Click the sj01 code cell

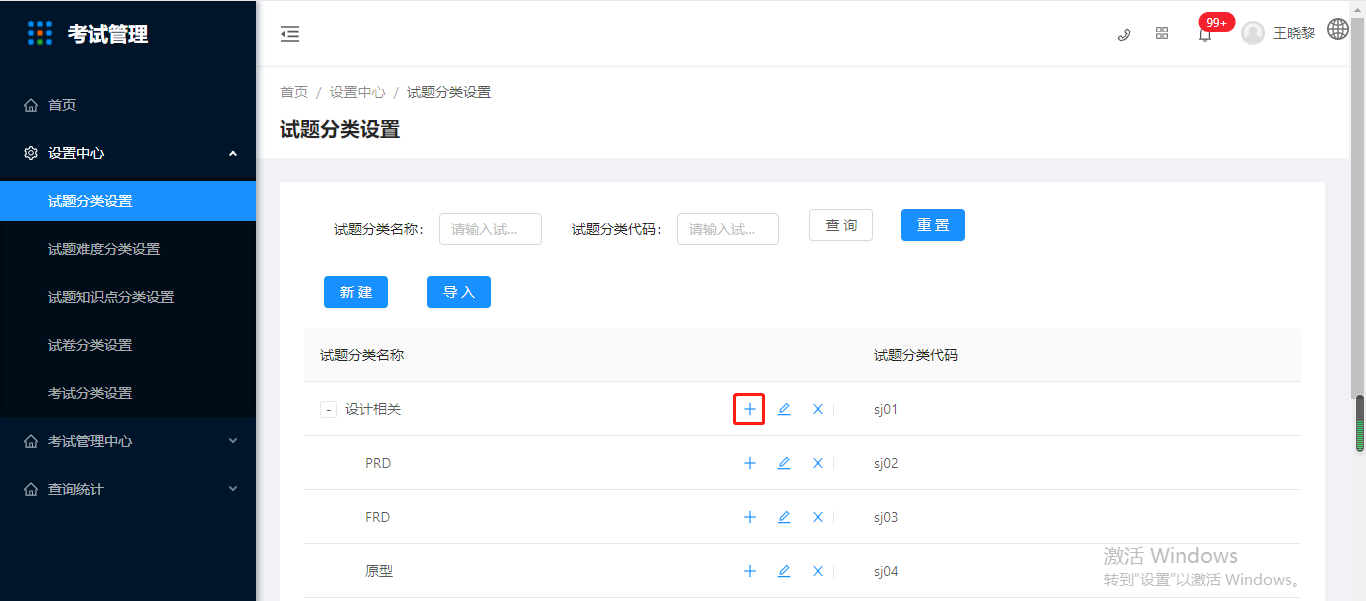click(x=886, y=409)
